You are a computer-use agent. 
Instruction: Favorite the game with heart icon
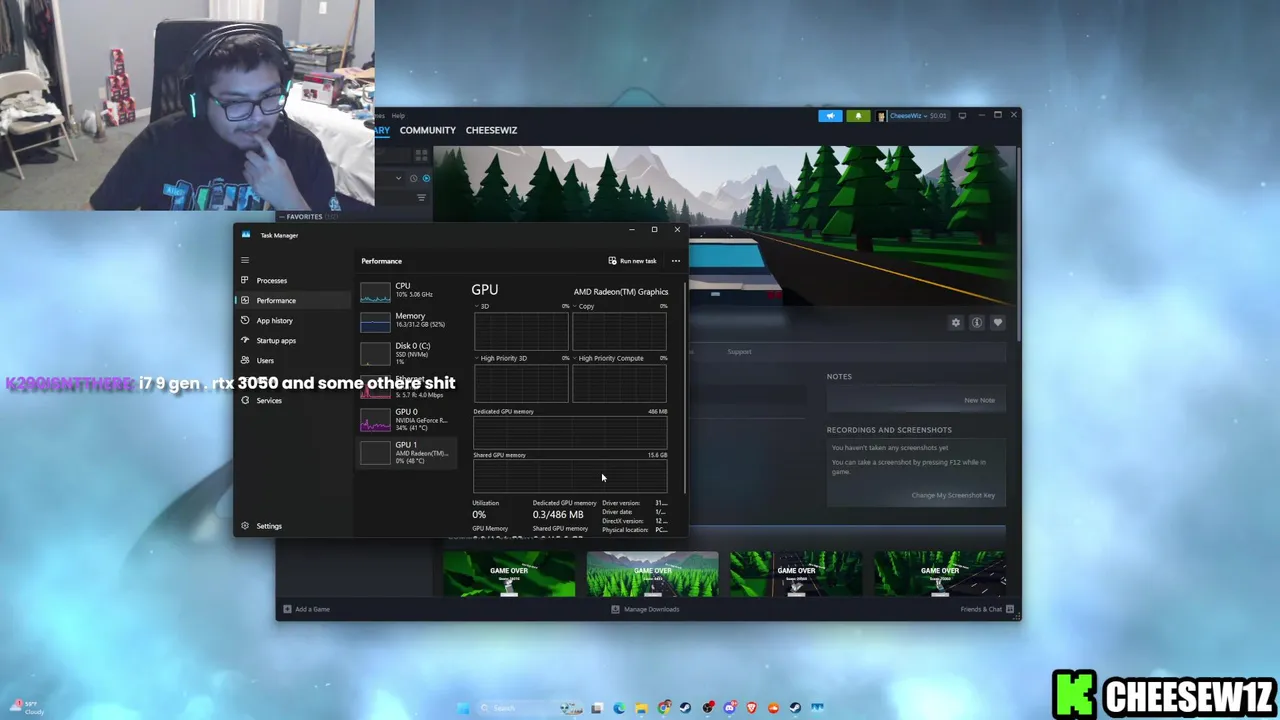click(998, 322)
